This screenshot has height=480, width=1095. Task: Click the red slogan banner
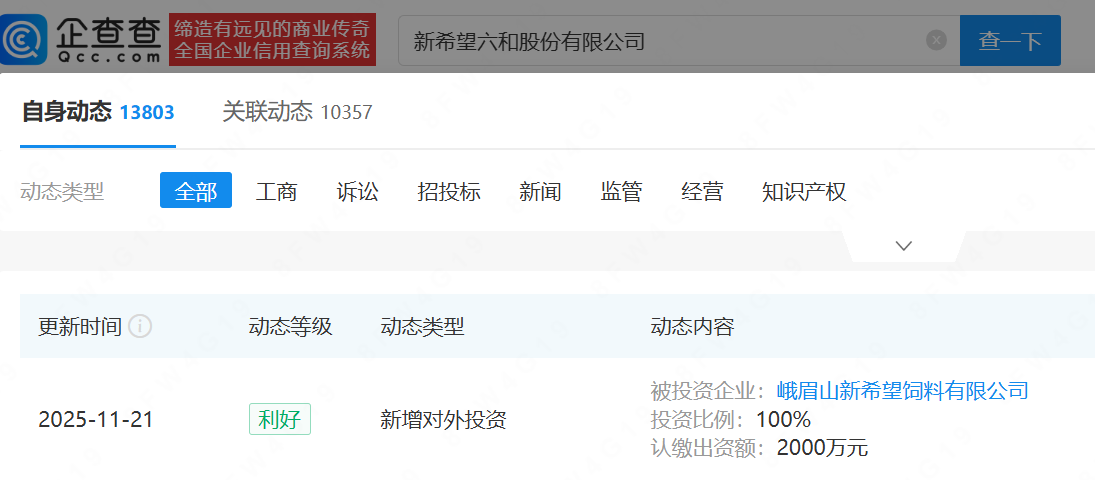(x=272, y=40)
